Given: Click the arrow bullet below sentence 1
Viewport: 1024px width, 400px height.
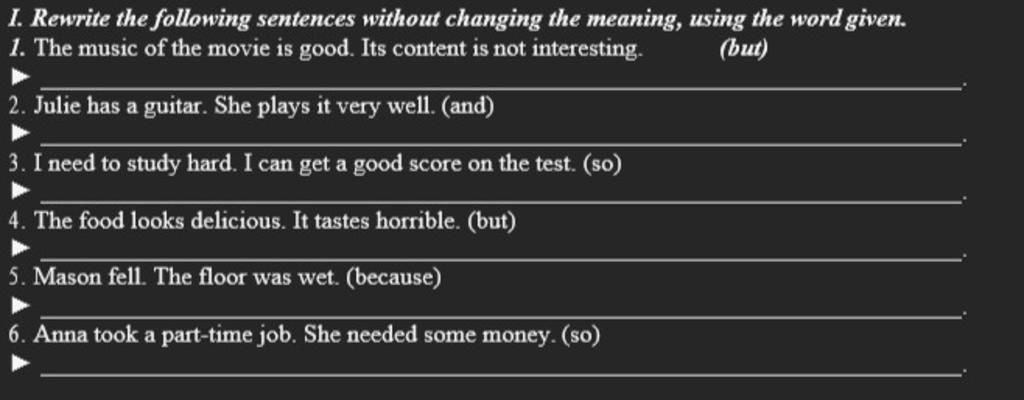Looking at the screenshot, I should tap(20, 77).
